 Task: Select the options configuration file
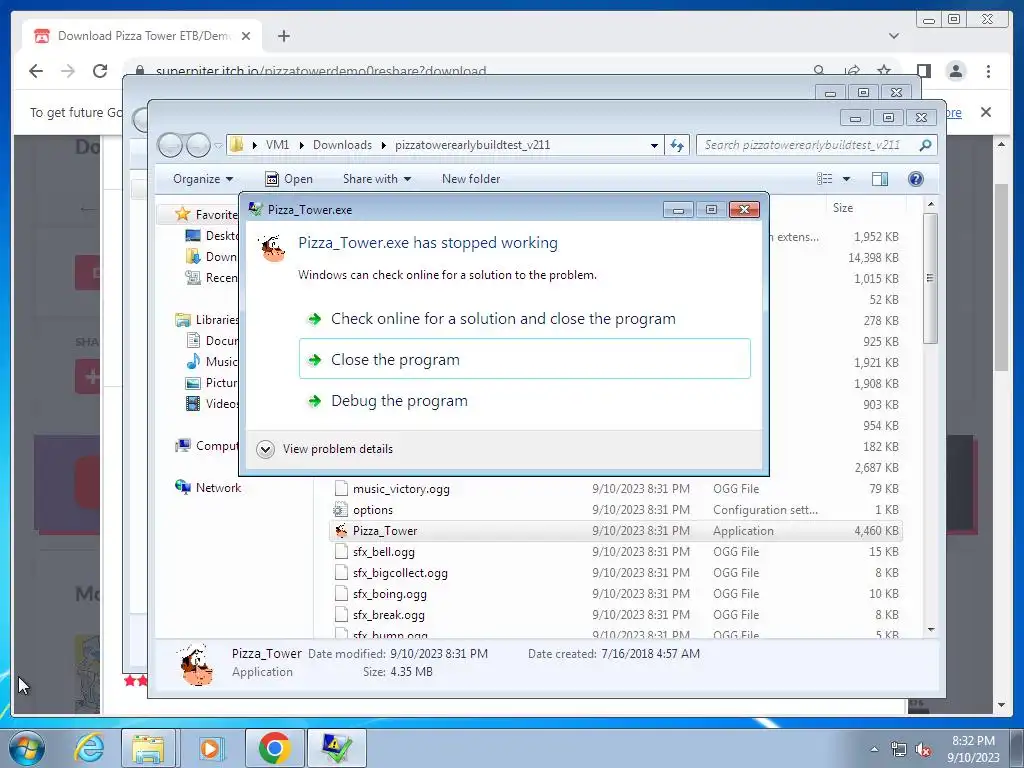[373, 509]
